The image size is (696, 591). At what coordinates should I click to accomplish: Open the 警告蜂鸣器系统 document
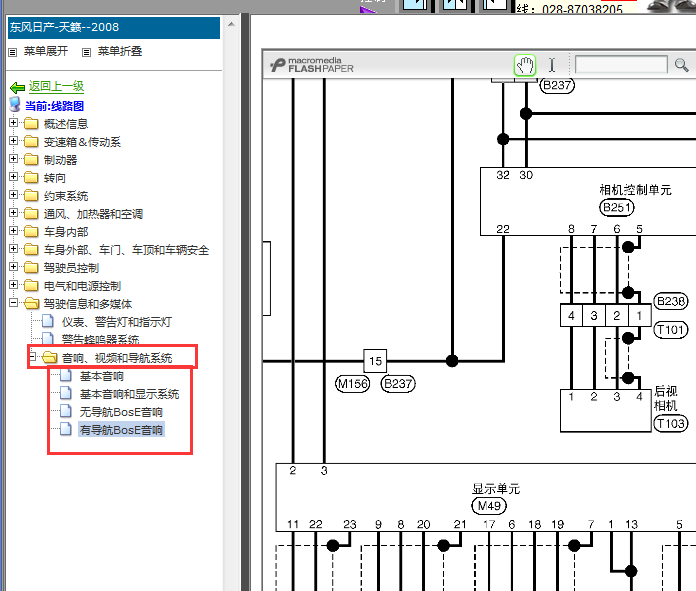point(100,340)
